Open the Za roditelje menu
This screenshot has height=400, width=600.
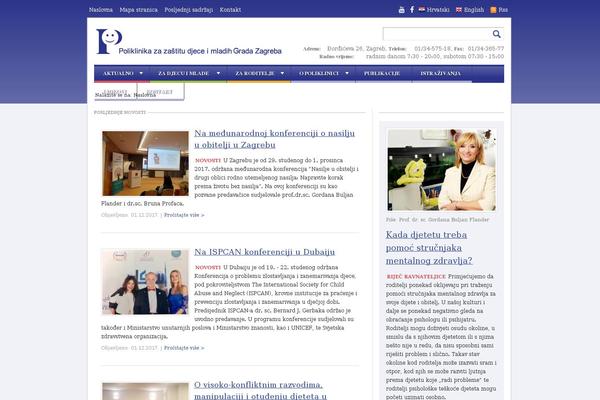[x=254, y=73]
